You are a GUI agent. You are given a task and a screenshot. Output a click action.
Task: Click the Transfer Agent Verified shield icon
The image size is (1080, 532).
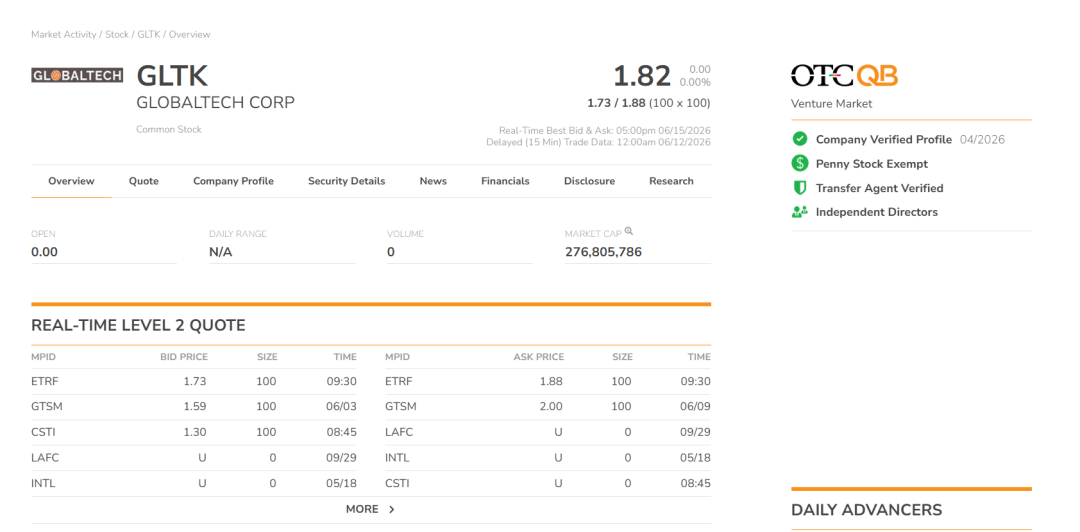pyautogui.click(x=800, y=187)
